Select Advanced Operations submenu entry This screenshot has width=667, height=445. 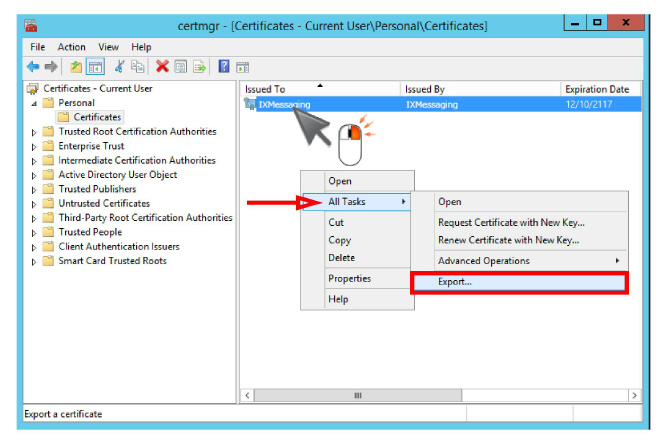(x=483, y=261)
